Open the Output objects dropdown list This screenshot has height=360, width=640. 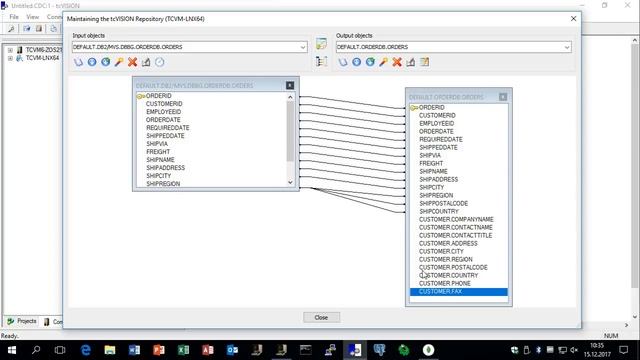tap(567, 47)
